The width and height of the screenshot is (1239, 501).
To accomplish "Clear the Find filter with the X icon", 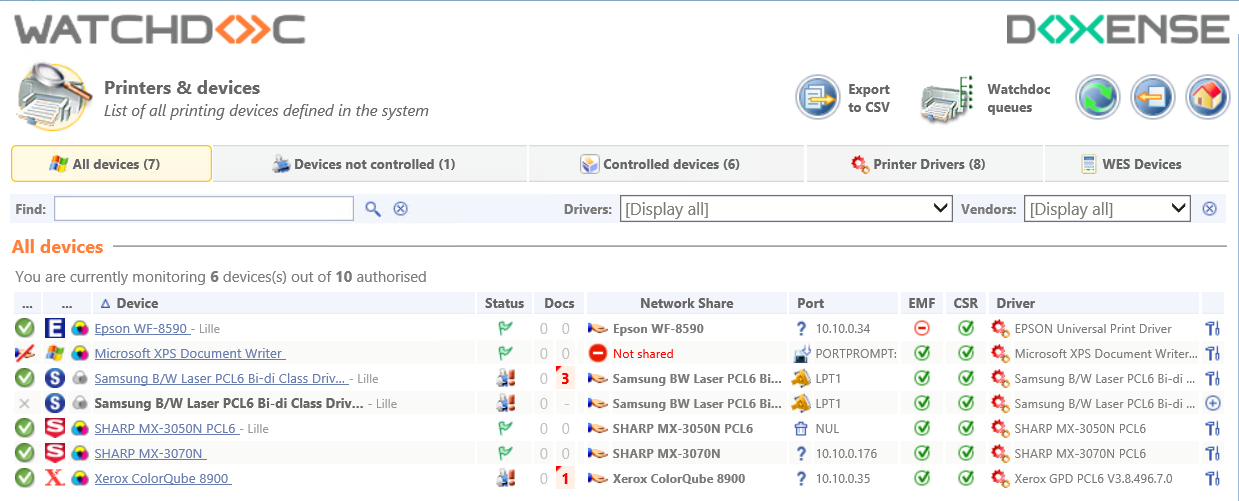I will [x=400, y=209].
